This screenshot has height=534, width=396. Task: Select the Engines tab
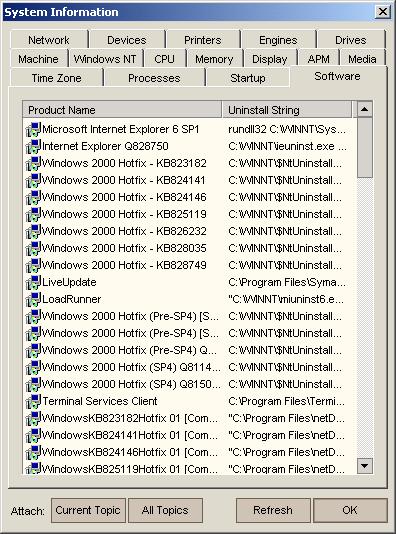(x=278, y=40)
